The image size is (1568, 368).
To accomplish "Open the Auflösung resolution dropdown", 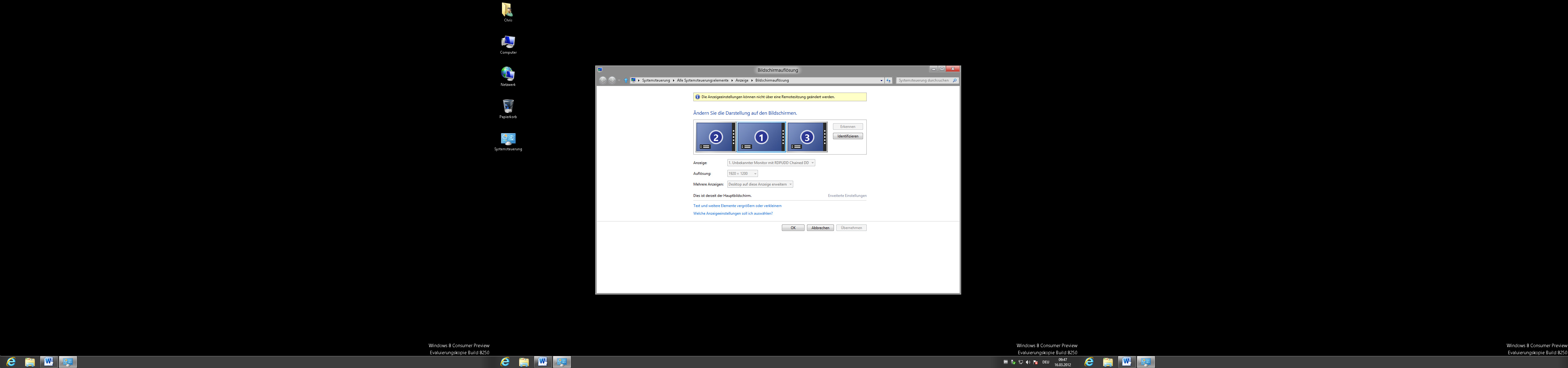I will click(742, 174).
